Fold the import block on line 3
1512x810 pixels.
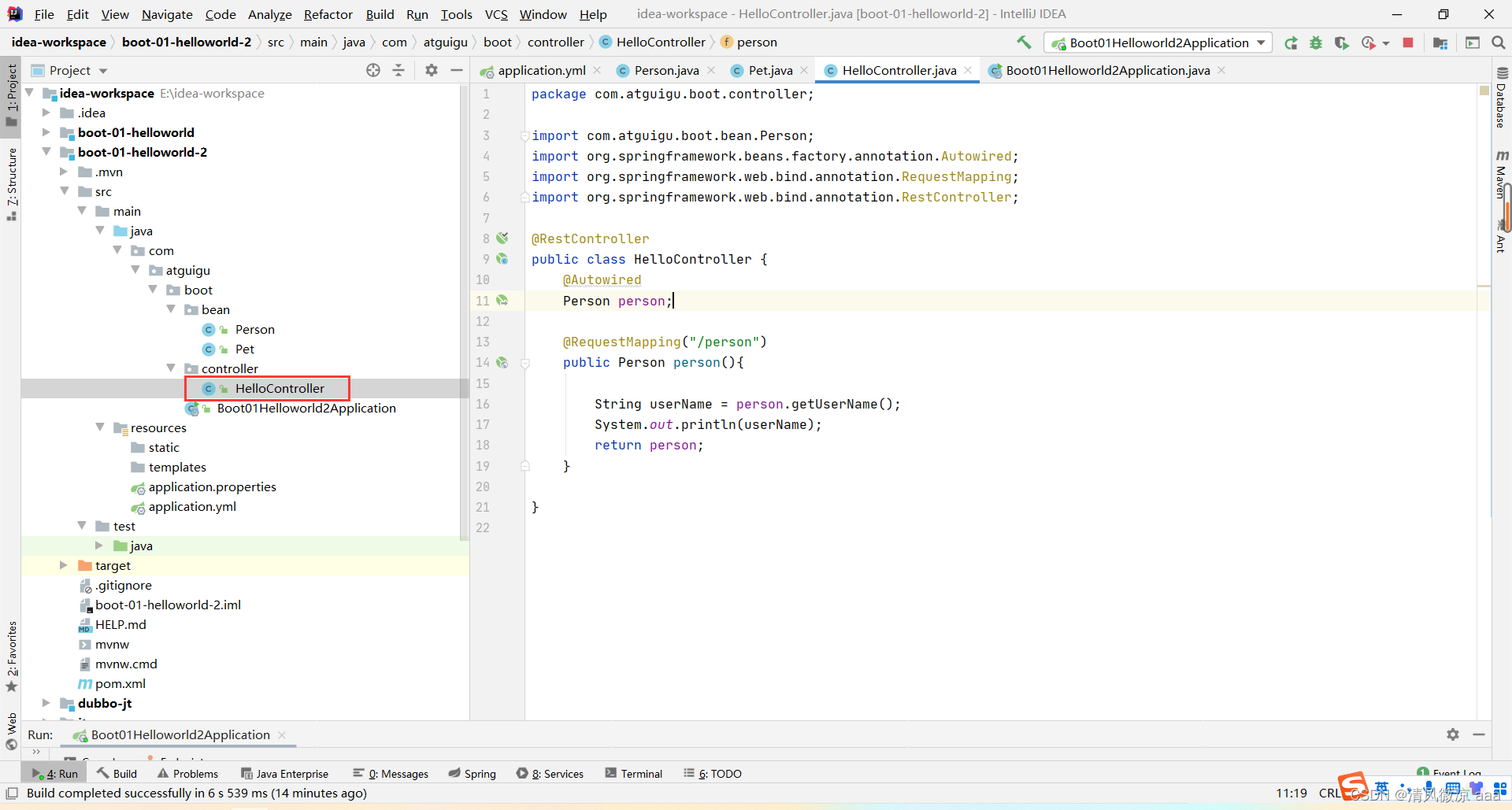pos(524,135)
